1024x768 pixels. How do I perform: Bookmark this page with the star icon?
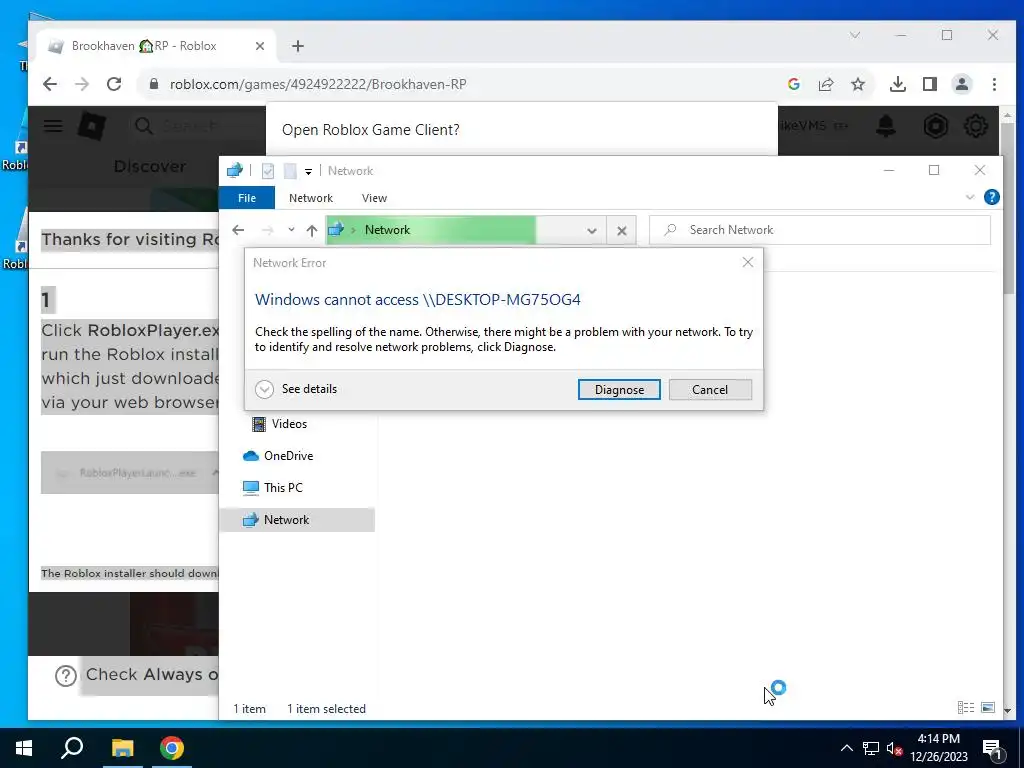(857, 84)
